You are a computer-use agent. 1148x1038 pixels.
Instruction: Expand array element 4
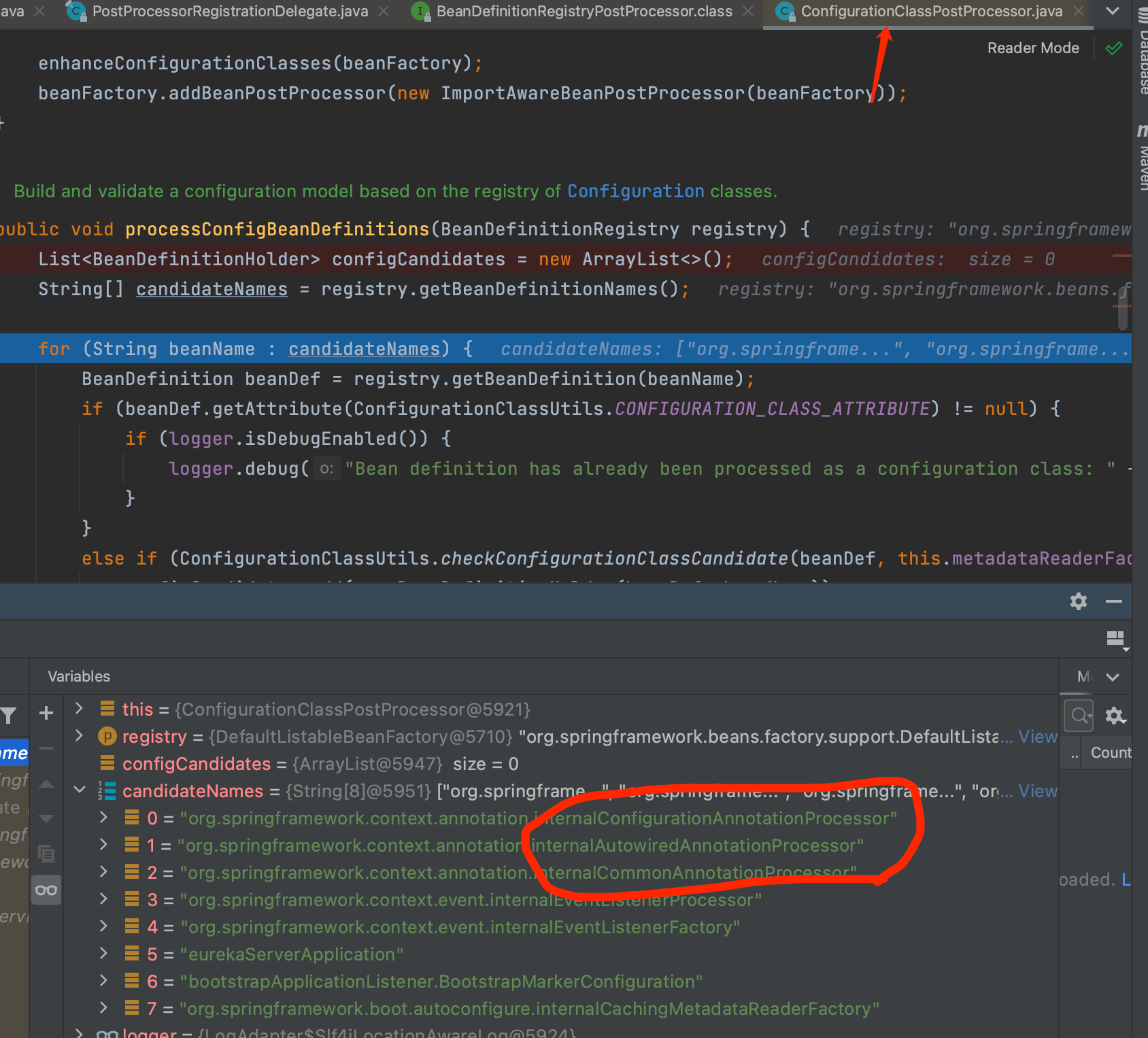pyautogui.click(x=103, y=926)
